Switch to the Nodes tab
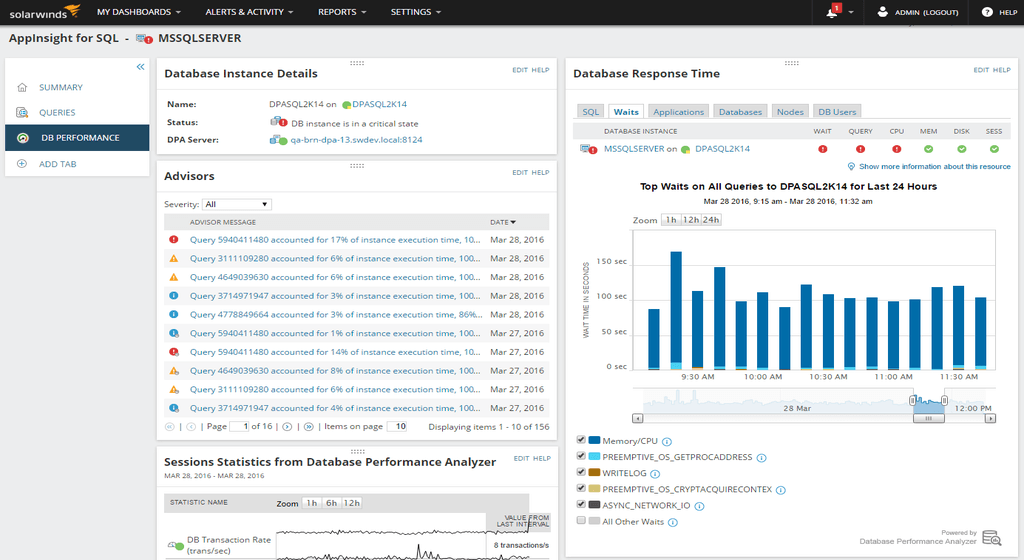The image size is (1024, 560). click(790, 112)
